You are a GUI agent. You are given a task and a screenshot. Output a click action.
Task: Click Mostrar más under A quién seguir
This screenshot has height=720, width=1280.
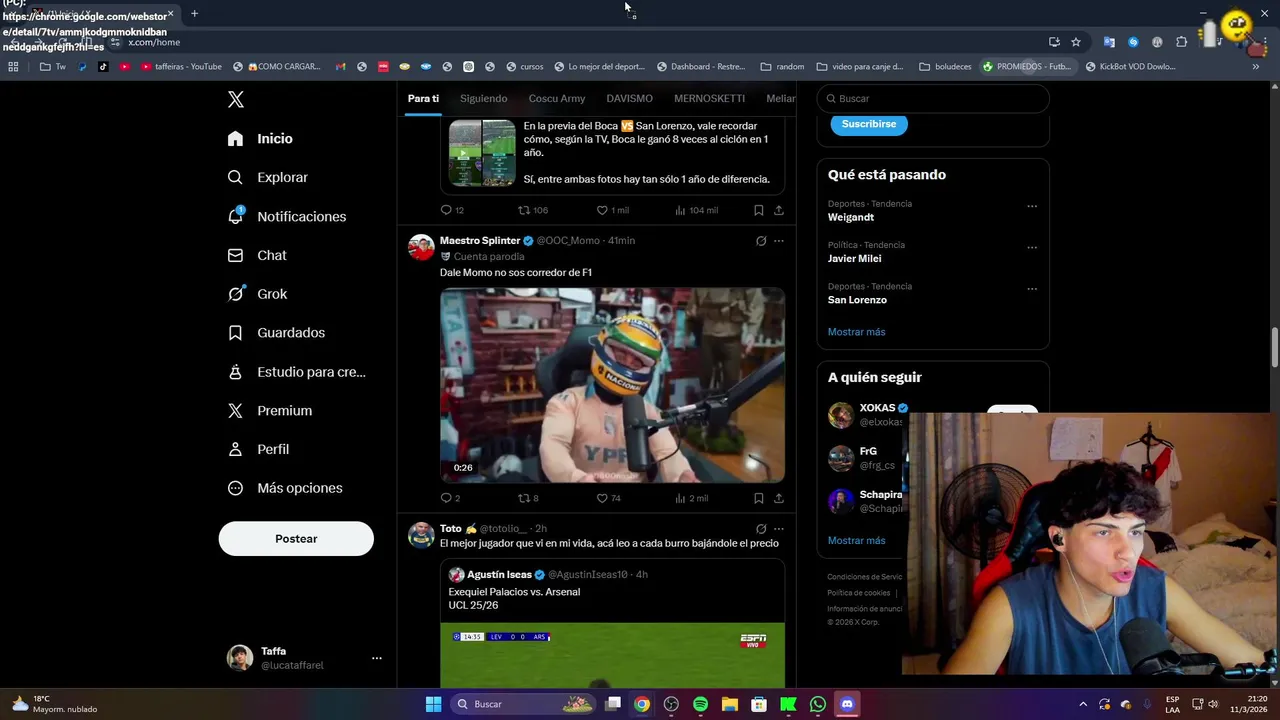point(856,540)
